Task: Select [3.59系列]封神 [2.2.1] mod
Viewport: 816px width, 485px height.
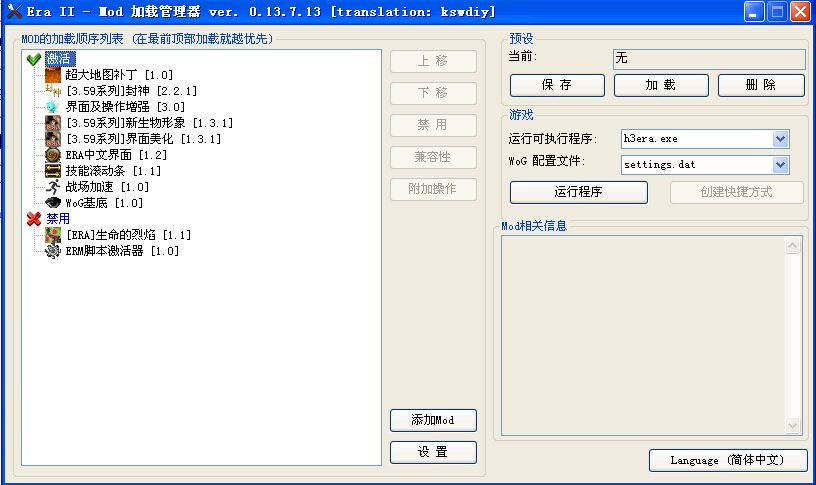Action: 132,91
